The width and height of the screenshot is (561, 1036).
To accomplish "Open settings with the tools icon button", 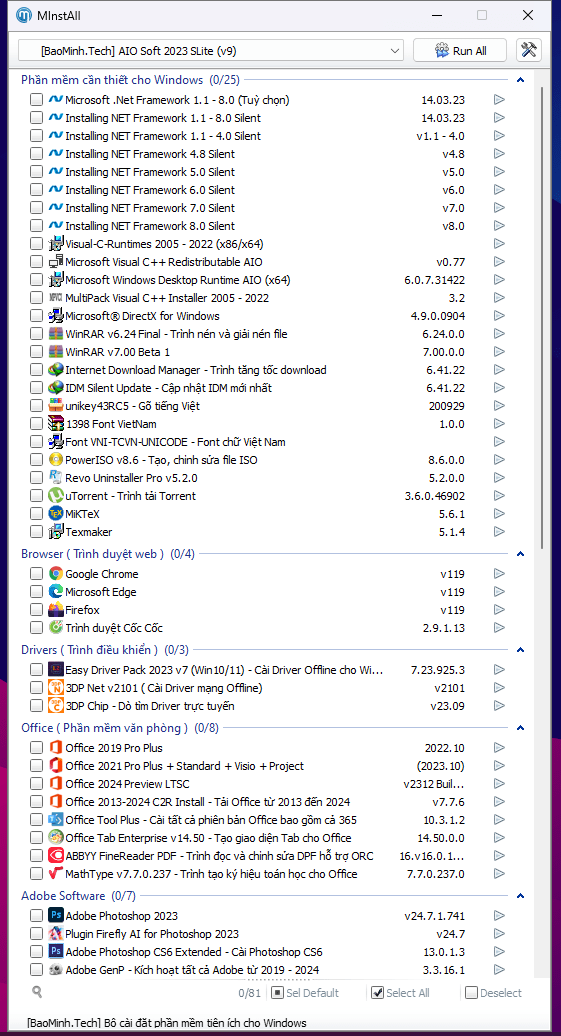I will pos(529,50).
